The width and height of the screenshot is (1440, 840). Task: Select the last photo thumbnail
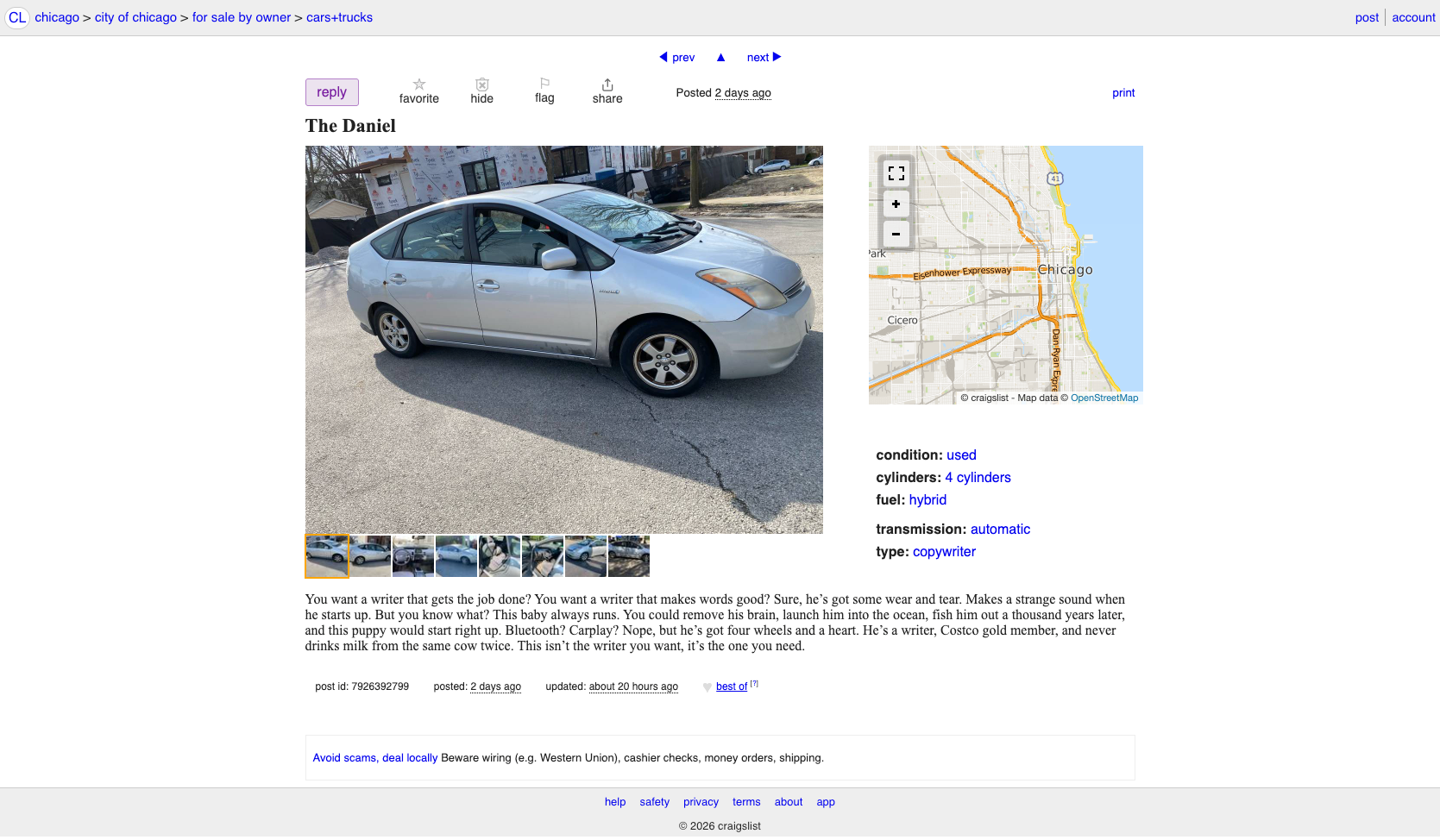click(x=629, y=556)
